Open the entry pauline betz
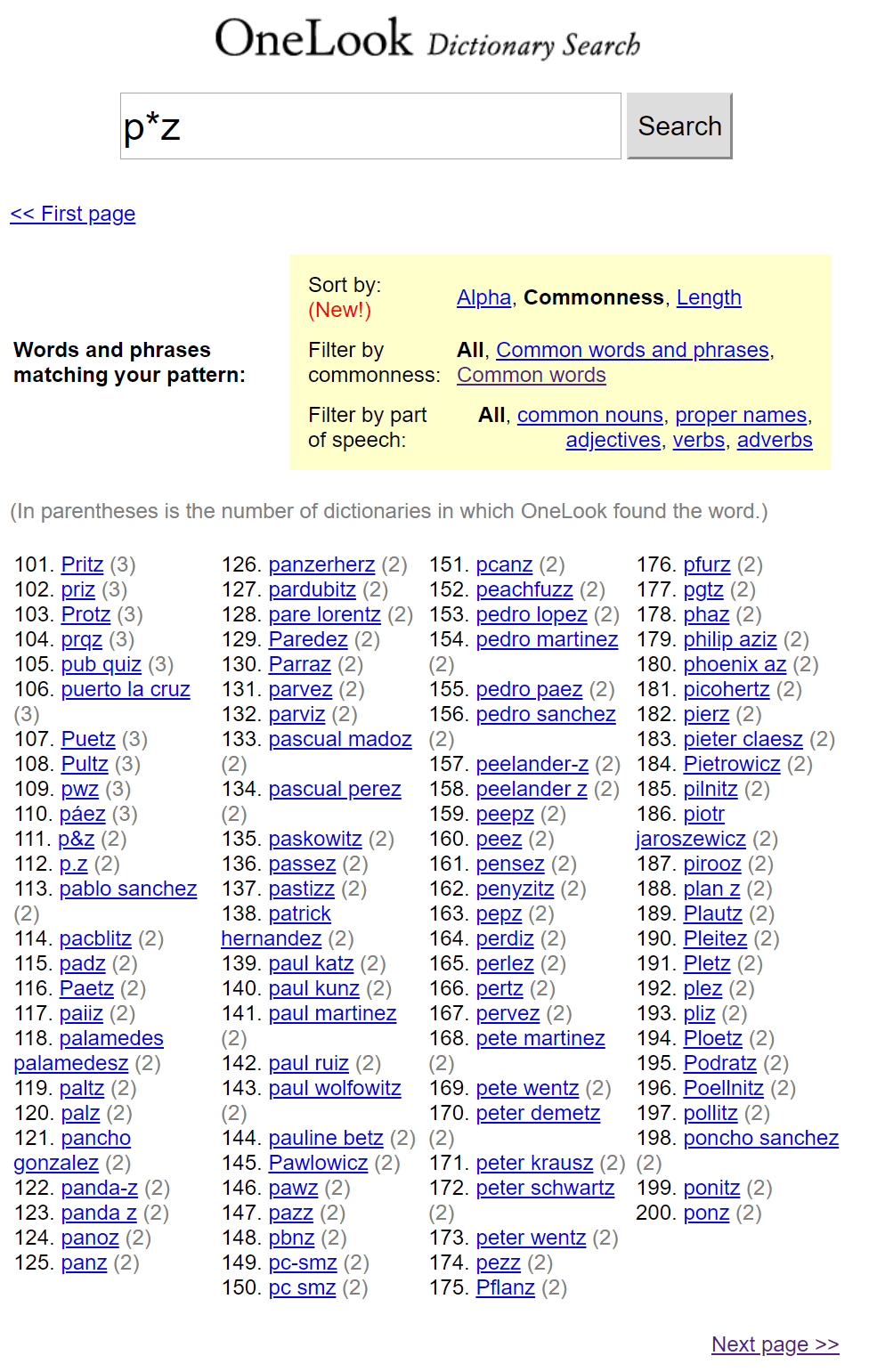 pos(326,1138)
